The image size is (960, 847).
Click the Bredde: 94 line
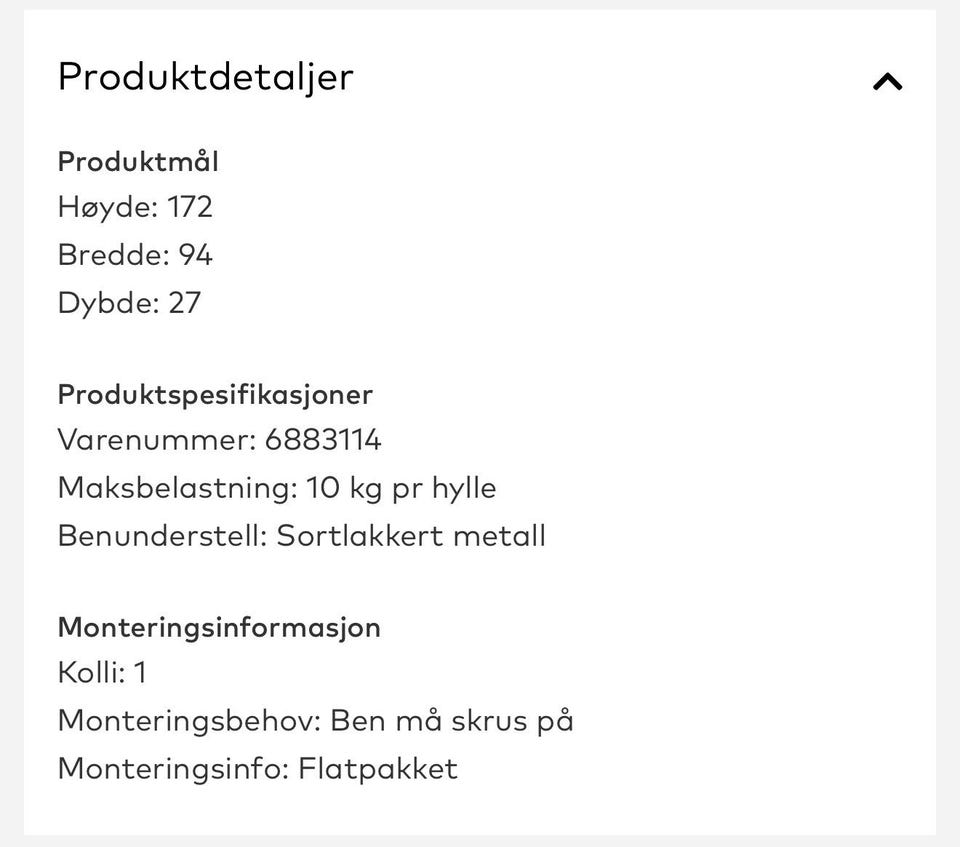tap(135, 255)
